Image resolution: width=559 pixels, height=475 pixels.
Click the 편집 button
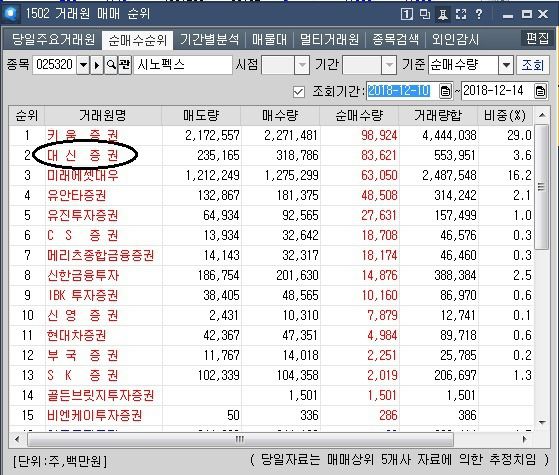[537, 38]
